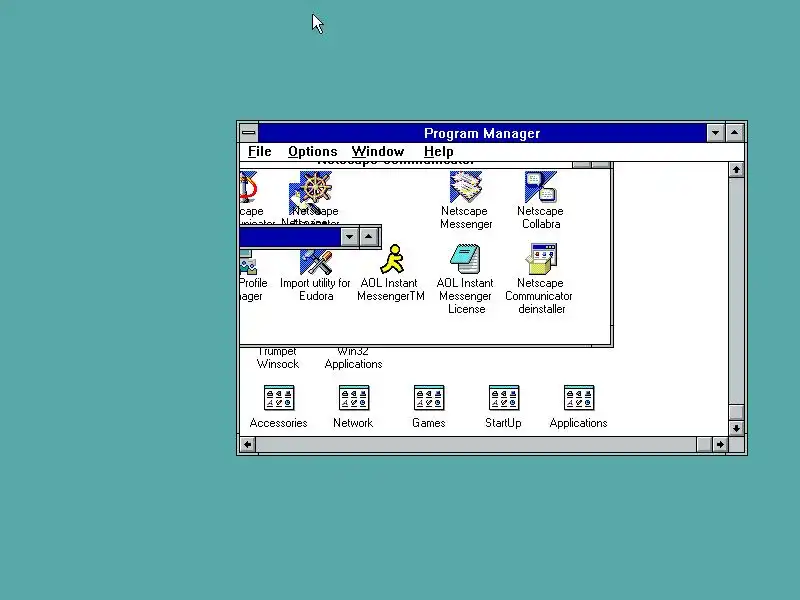Screen dimensions: 800x600
Task: Open the Import utility for Eudora icon
Action: [316, 262]
